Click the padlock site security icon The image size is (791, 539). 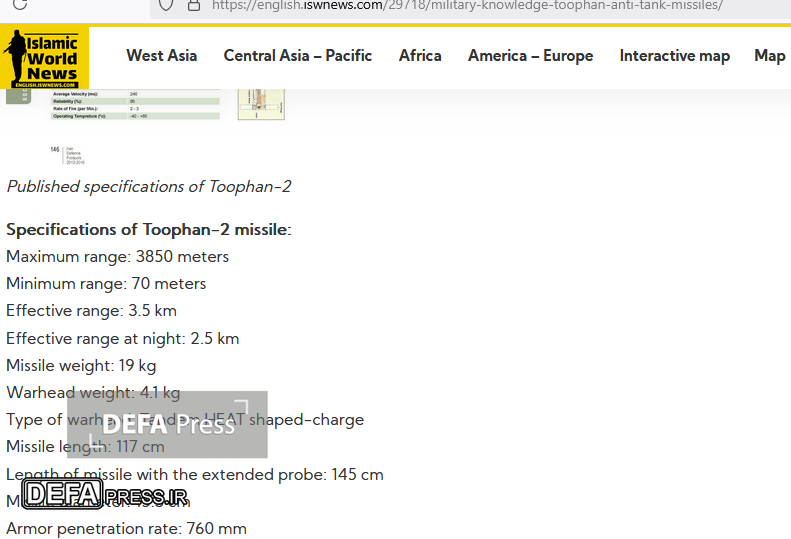pyautogui.click(x=193, y=5)
